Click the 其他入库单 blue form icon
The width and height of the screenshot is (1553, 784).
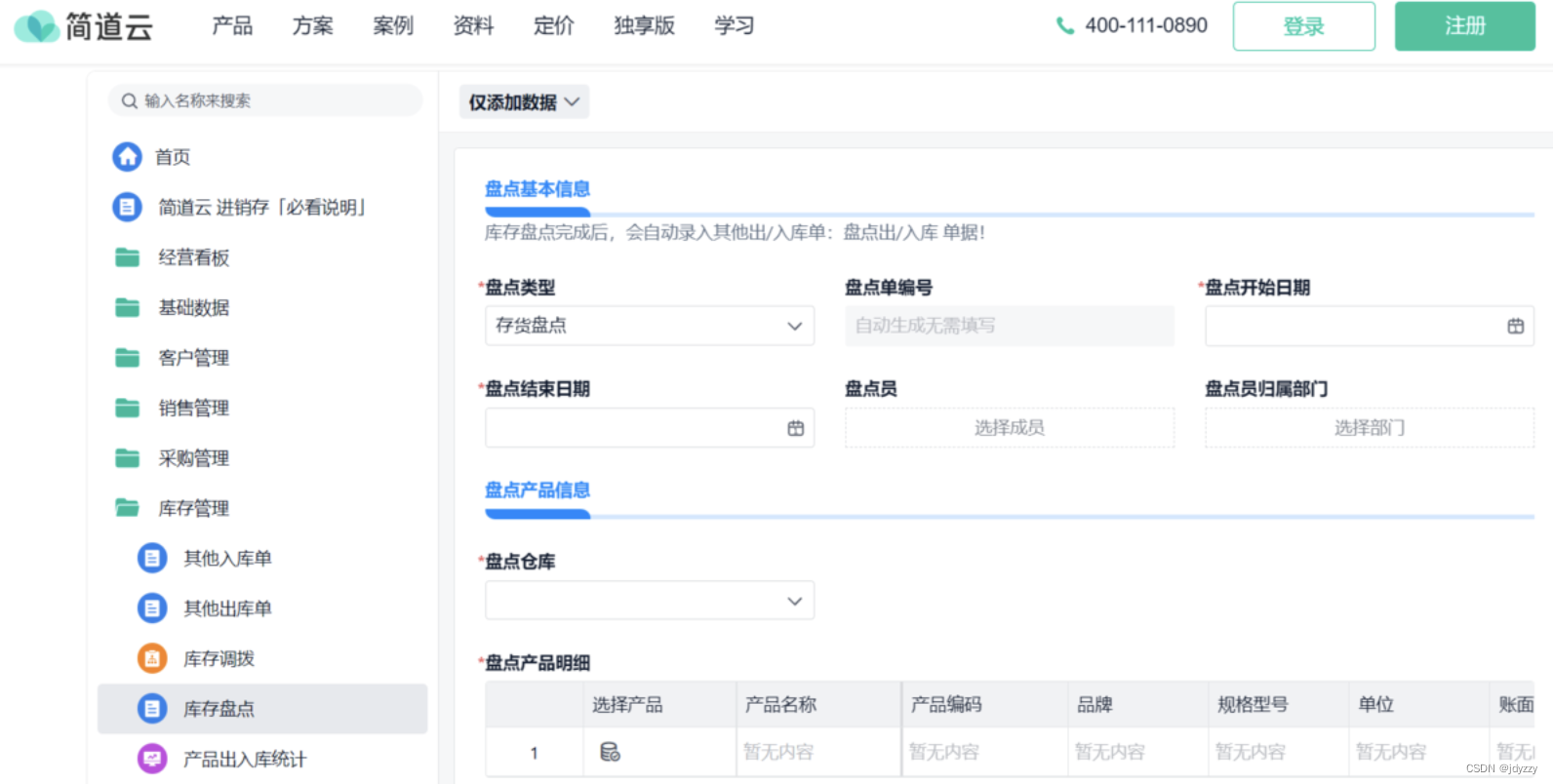click(151, 559)
